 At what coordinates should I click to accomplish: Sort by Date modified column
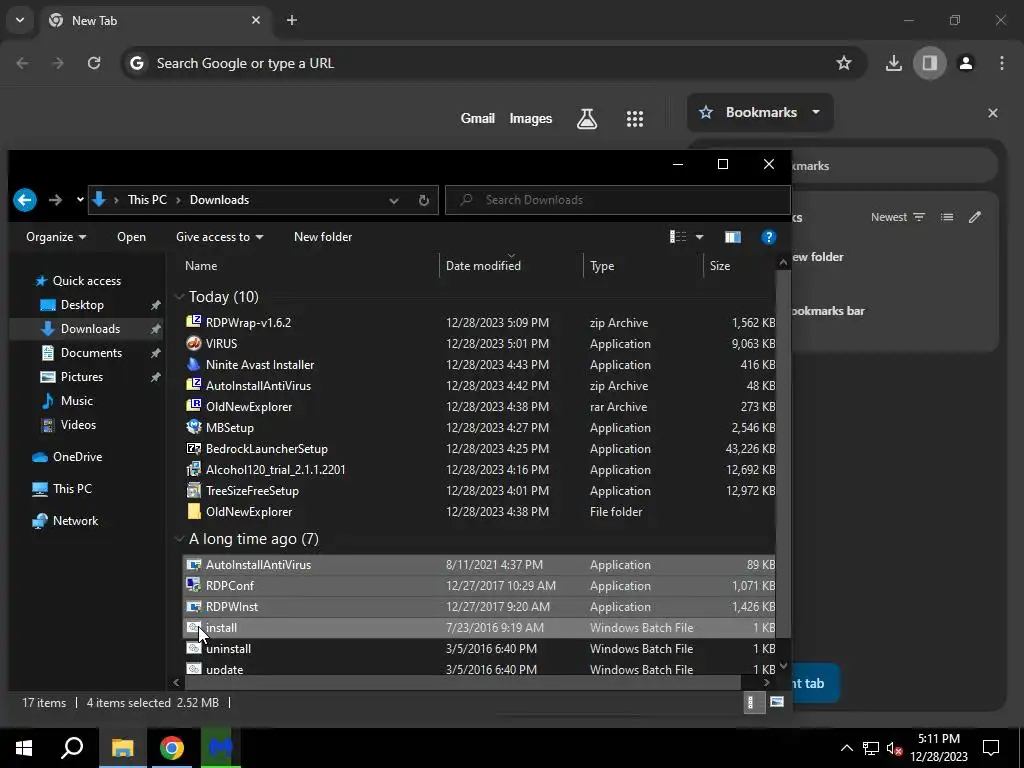[483, 266]
